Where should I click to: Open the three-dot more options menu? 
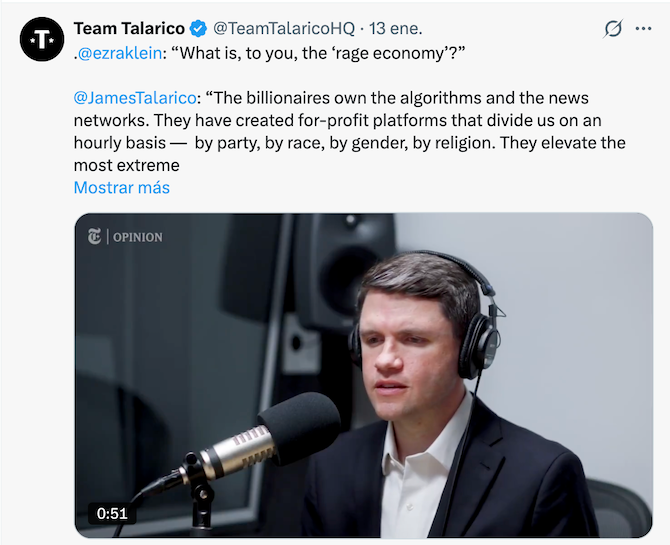tap(643, 29)
